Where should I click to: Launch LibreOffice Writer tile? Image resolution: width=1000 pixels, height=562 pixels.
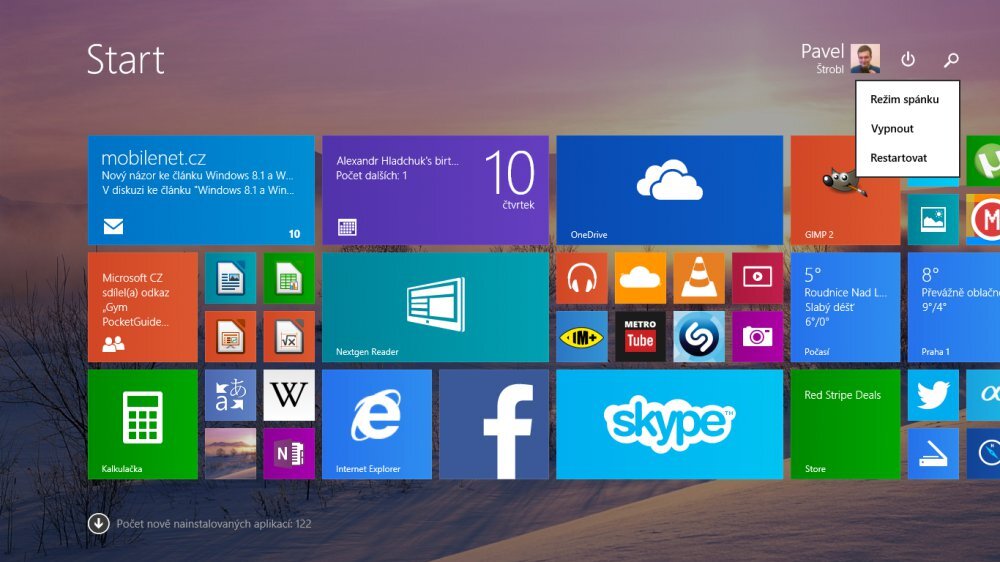[230, 278]
